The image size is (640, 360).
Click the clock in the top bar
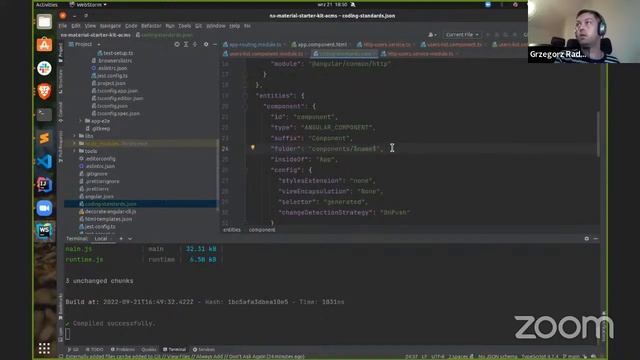tap(332, 4)
